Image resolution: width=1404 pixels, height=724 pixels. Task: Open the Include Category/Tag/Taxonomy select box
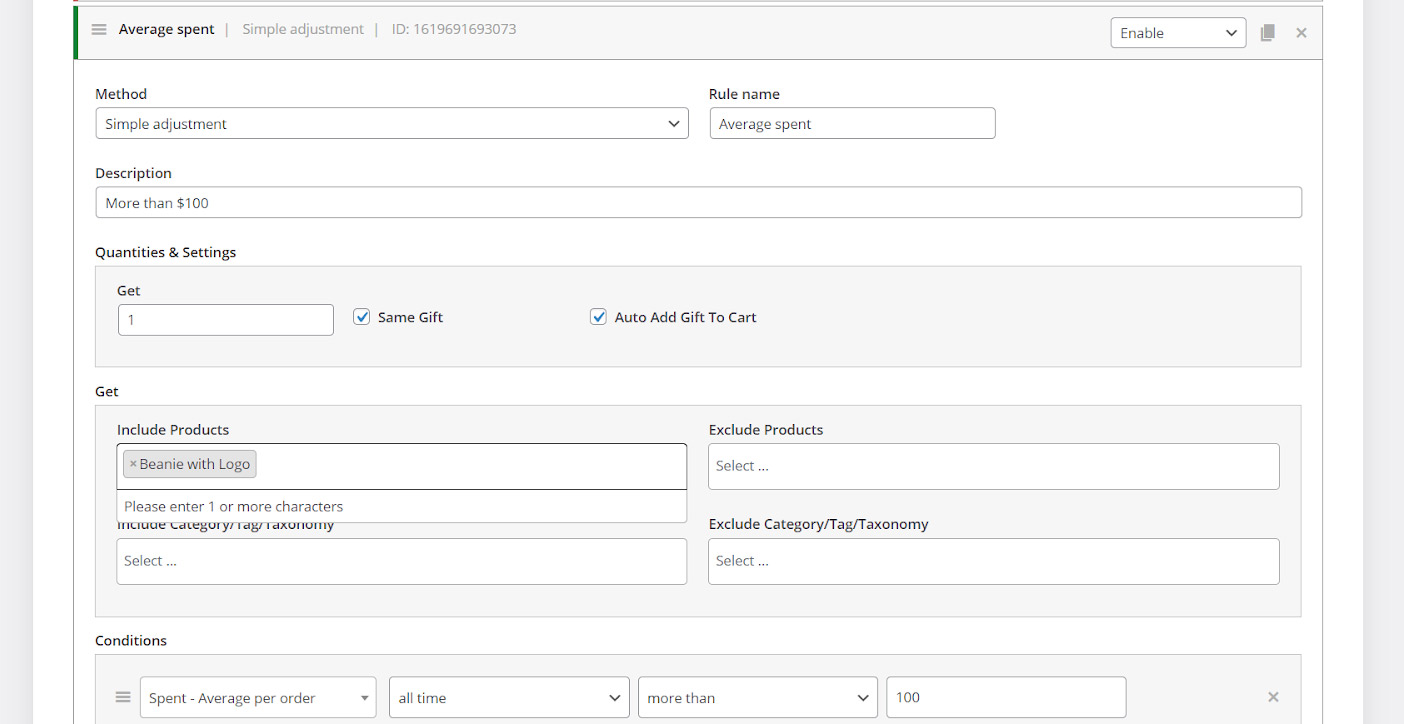(401, 562)
